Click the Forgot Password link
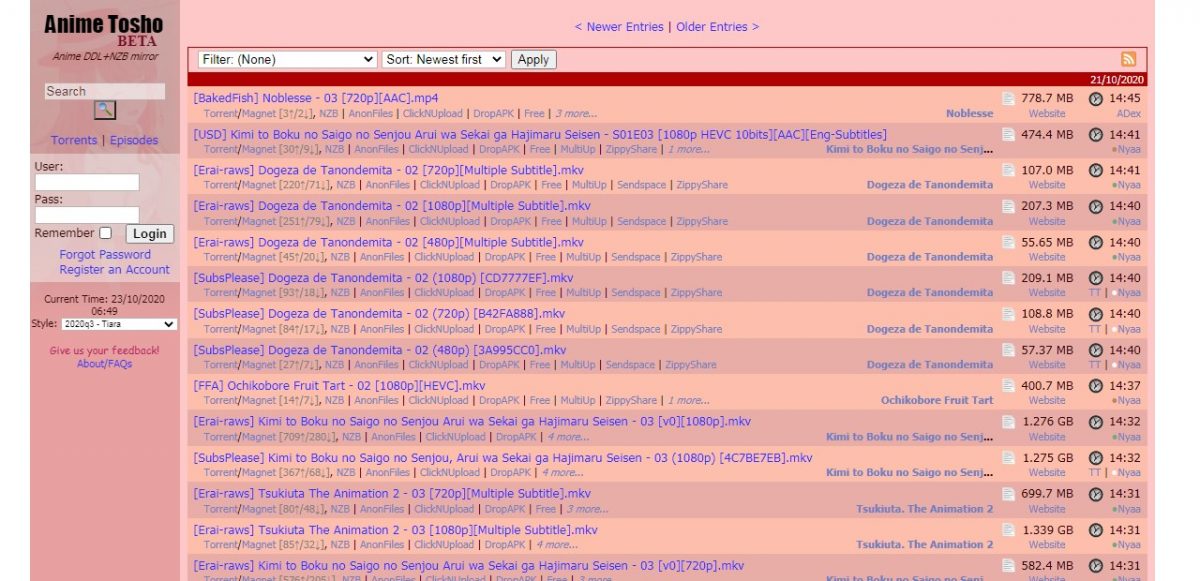 coord(105,255)
